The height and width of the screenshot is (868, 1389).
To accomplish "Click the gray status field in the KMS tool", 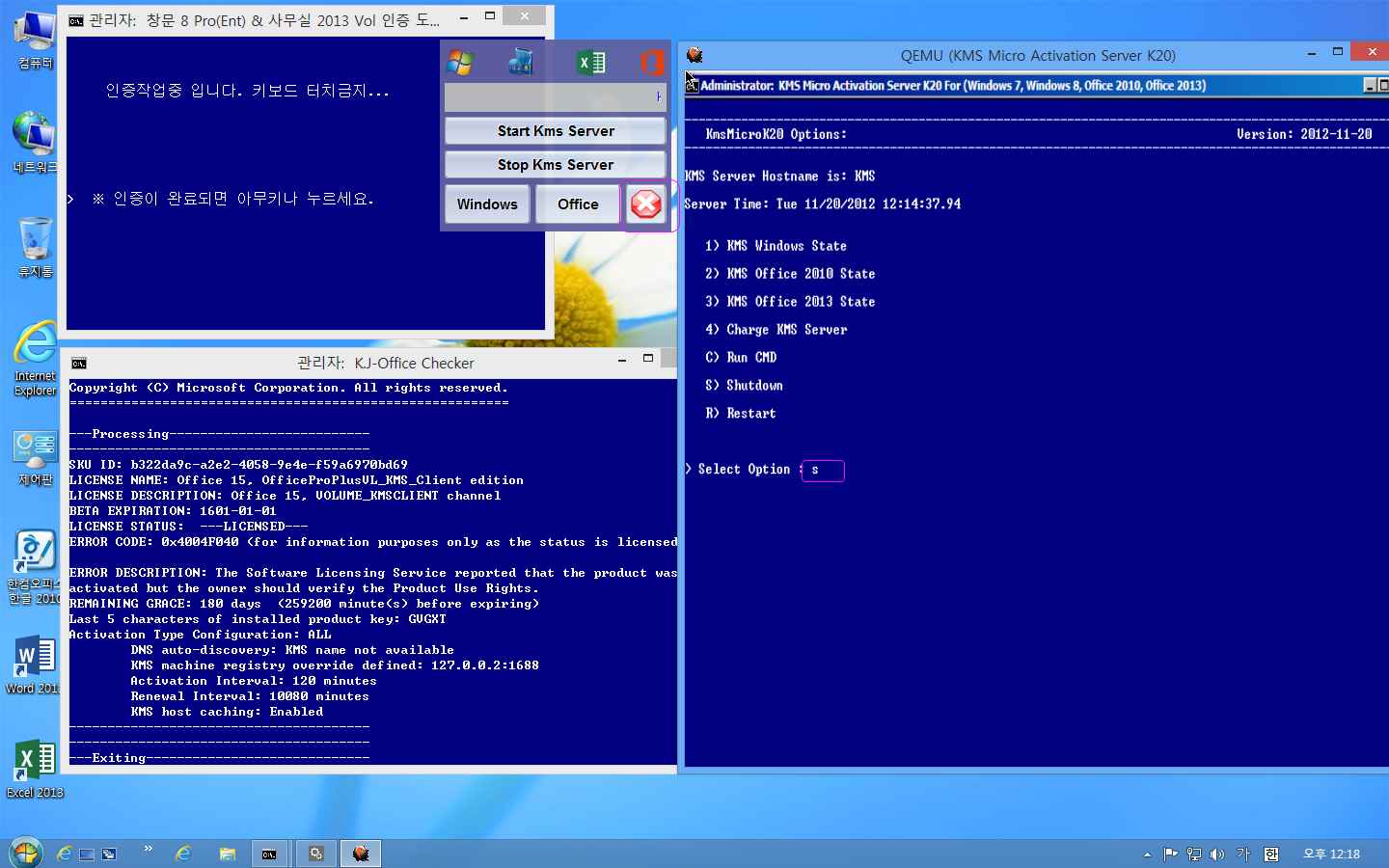I will [555, 96].
